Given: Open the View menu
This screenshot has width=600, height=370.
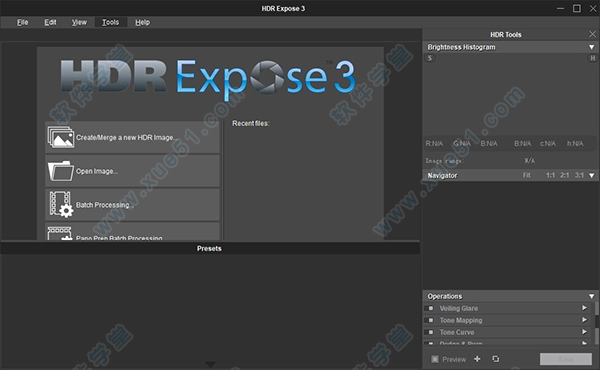Looking at the screenshot, I should (x=79, y=22).
